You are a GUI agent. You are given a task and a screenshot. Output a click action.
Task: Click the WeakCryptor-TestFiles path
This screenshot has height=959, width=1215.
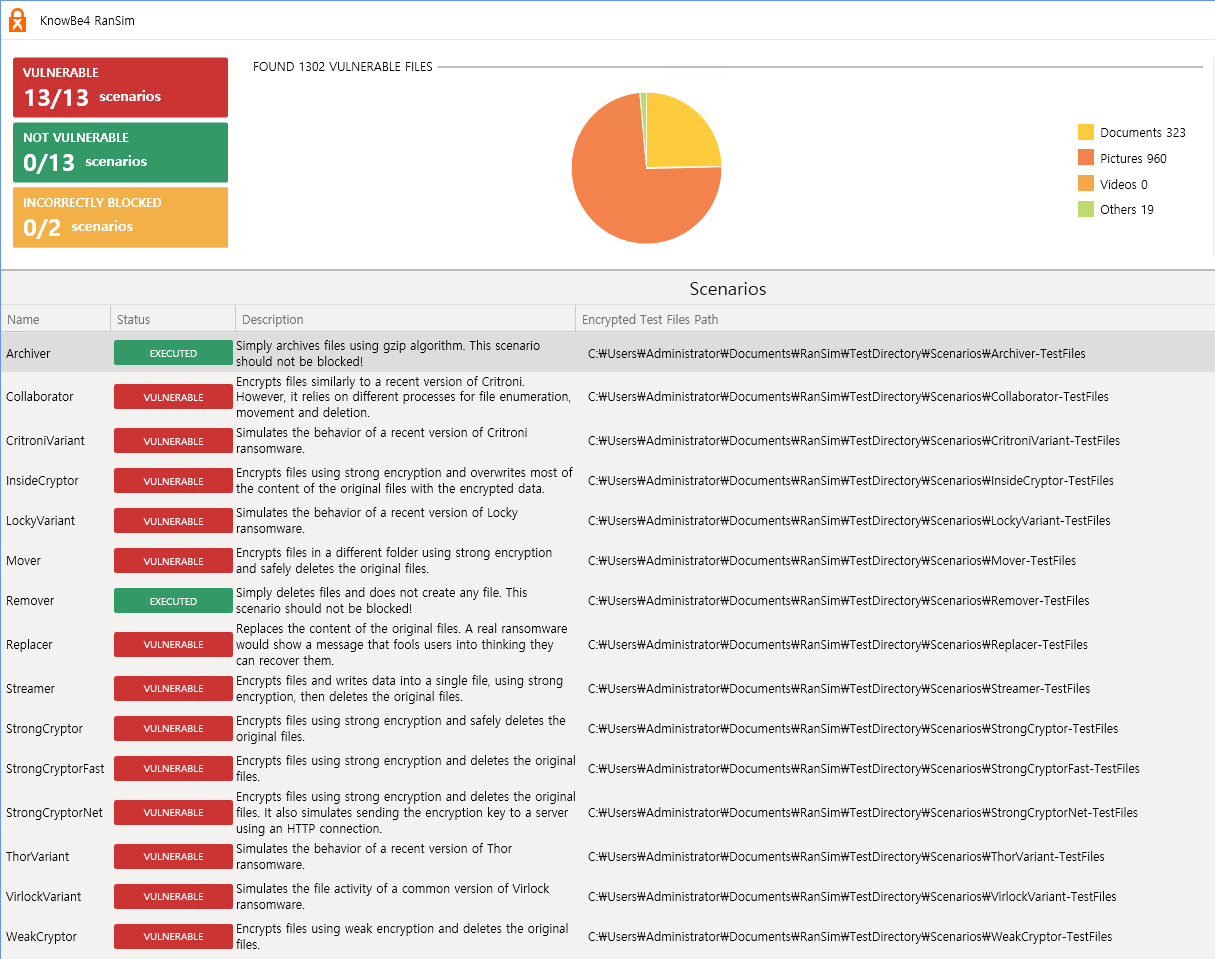[850, 936]
